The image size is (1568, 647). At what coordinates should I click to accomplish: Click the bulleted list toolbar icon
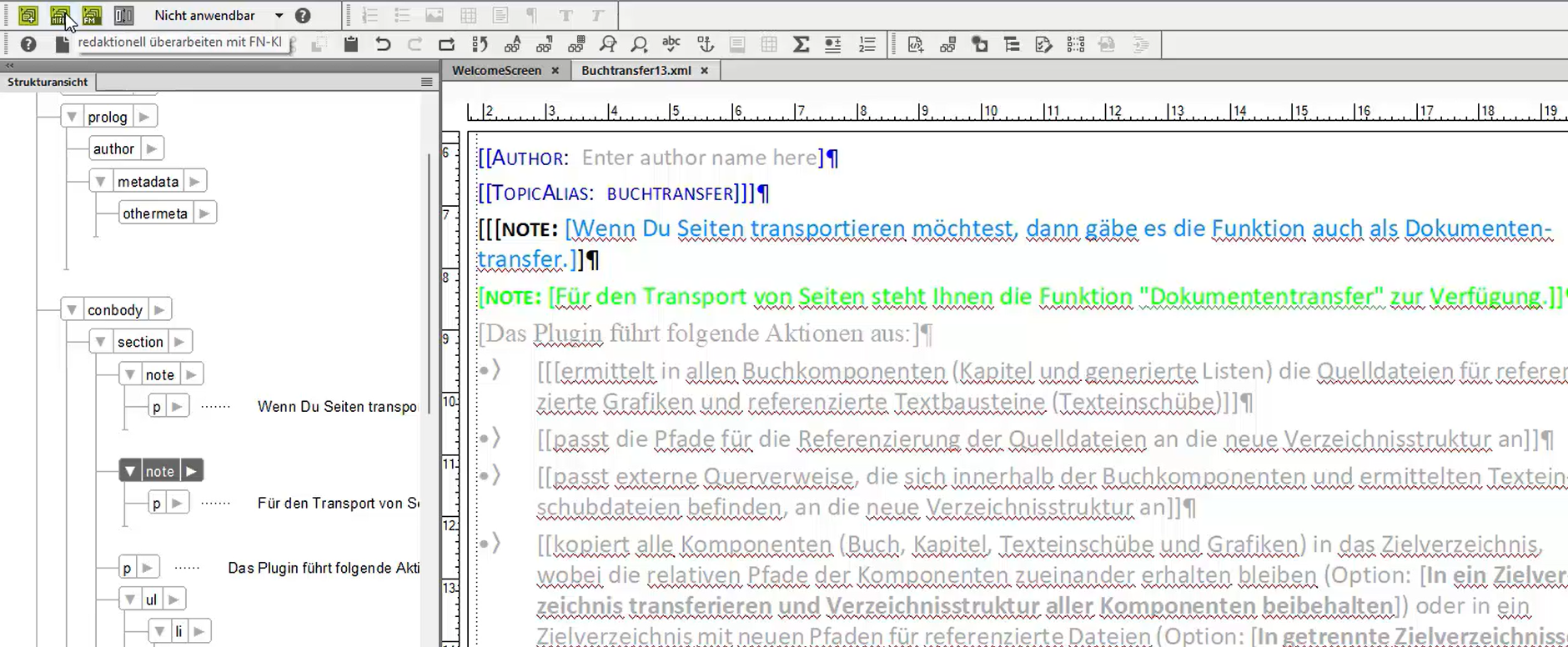[x=402, y=16]
